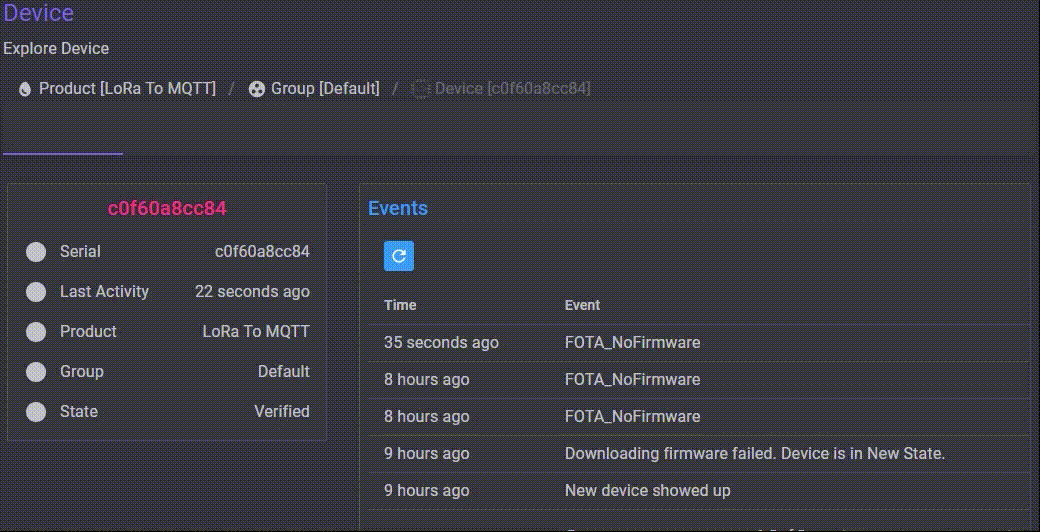The image size is (1040, 532).
Task: Click the Product breadcrumb flame icon
Action: 25,89
